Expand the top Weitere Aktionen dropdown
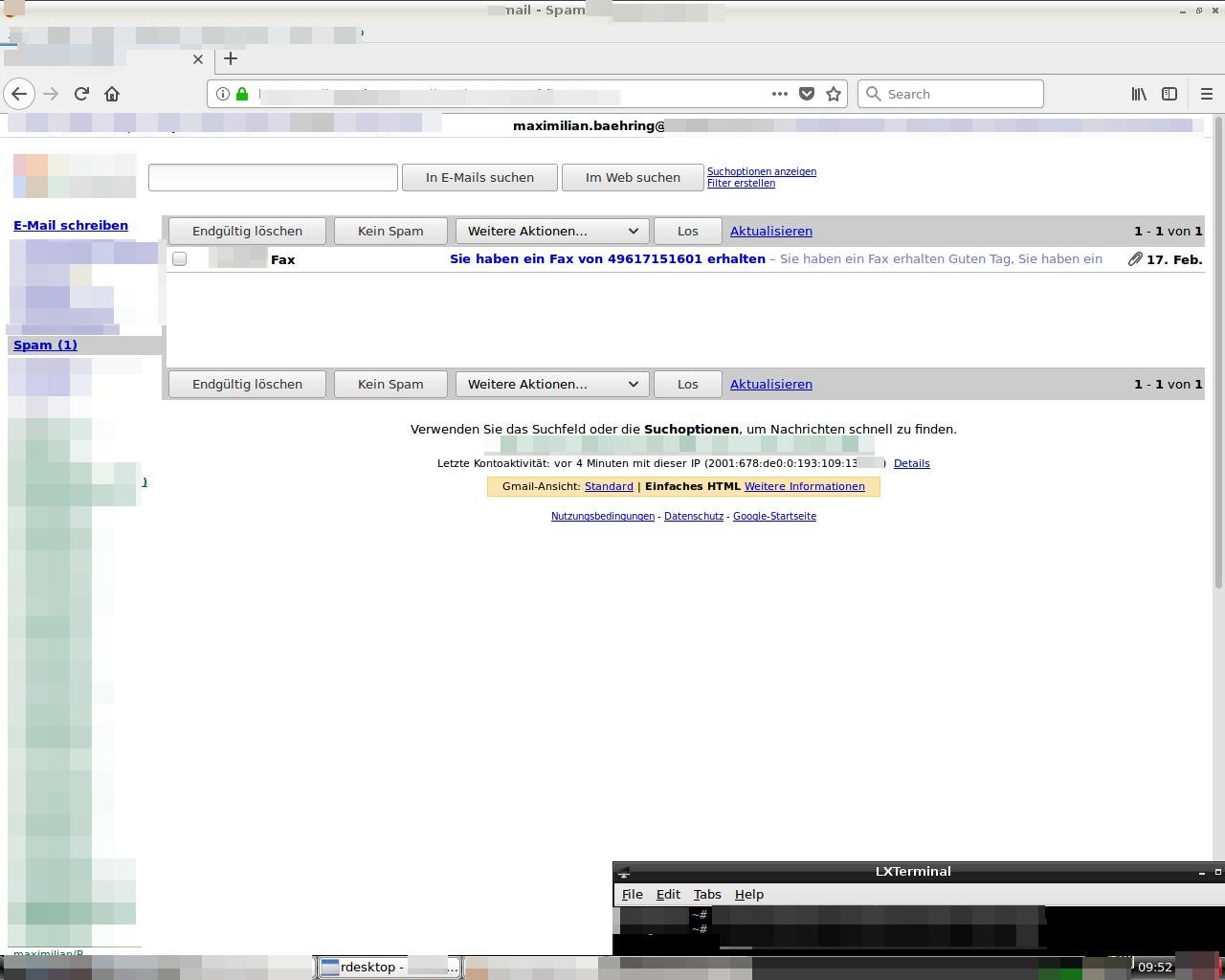The height and width of the screenshot is (980, 1225). (x=552, y=231)
